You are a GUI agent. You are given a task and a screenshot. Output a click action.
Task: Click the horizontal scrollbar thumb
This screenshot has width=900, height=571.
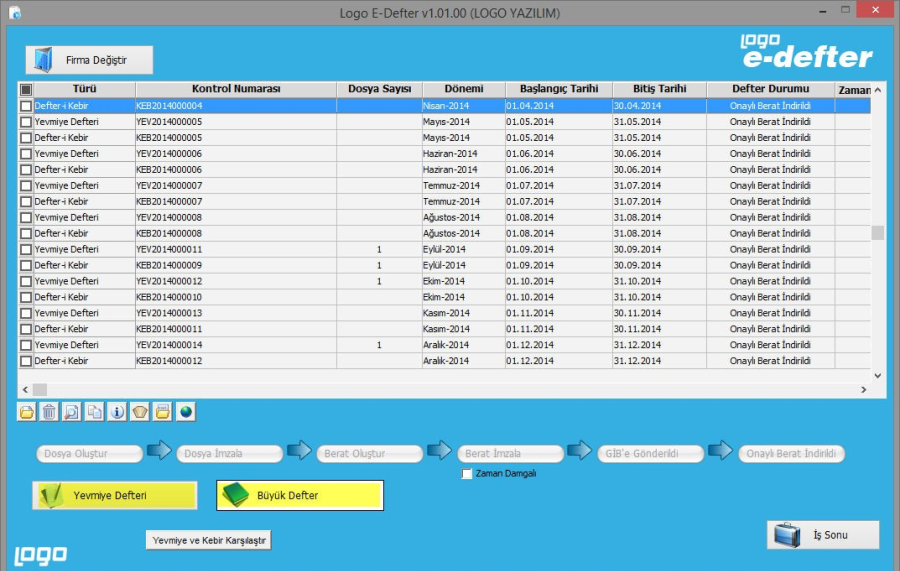[40, 390]
